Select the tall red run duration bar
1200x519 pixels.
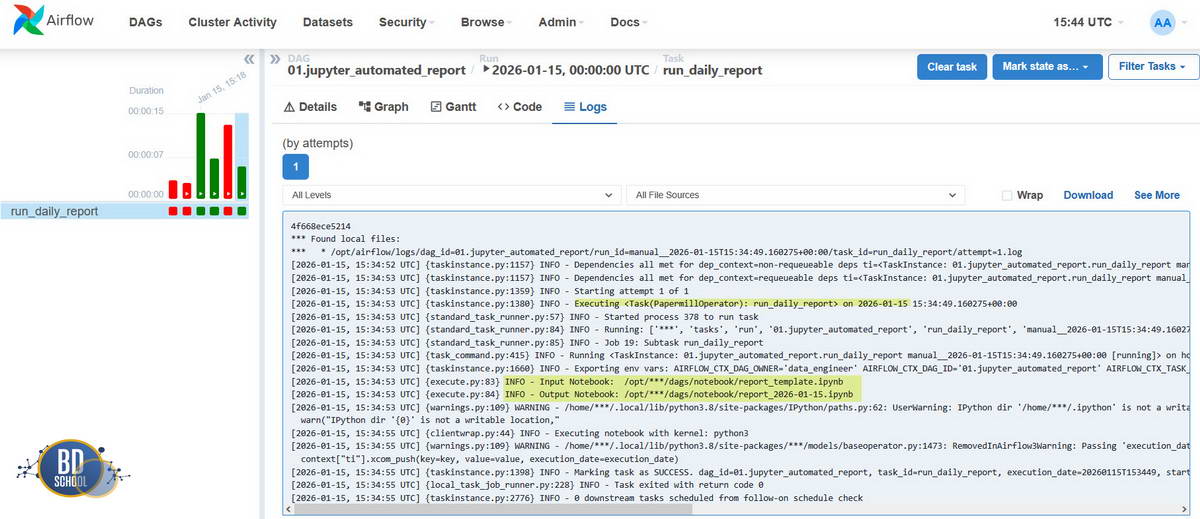tap(228, 161)
